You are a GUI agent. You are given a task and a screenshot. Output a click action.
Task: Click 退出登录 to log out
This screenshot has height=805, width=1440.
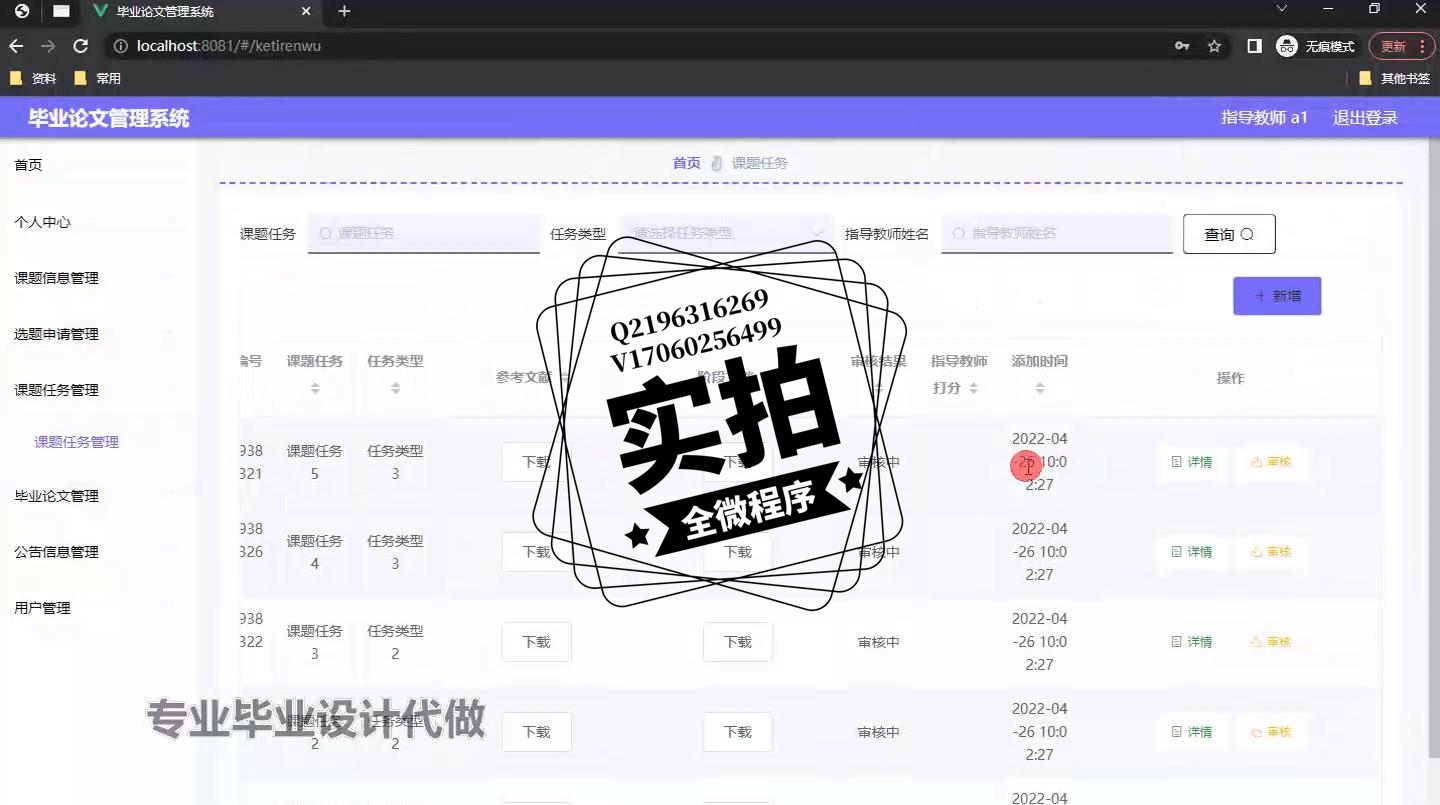click(1365, 118)
